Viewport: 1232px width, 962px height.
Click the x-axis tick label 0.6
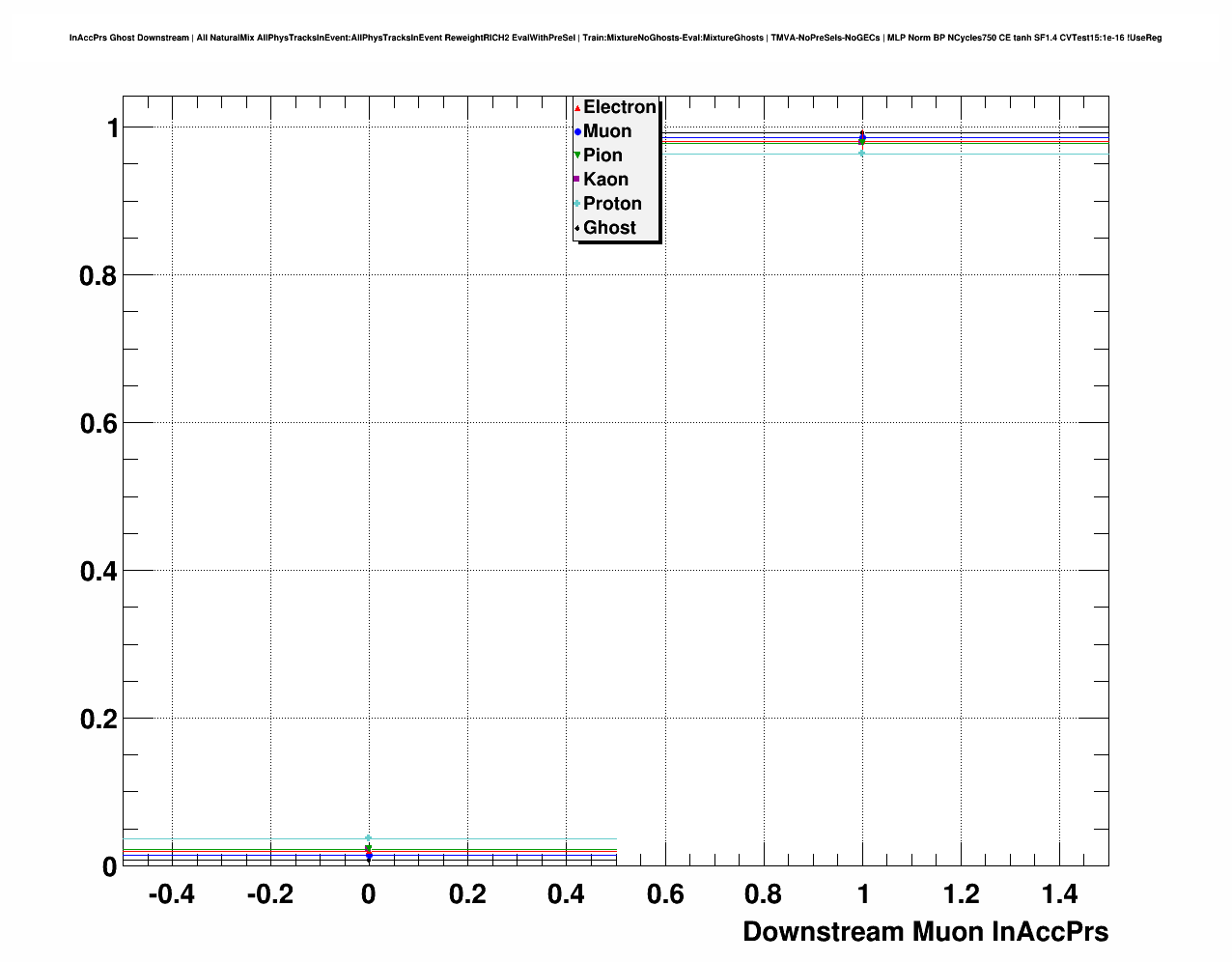[x=664, y=895]
